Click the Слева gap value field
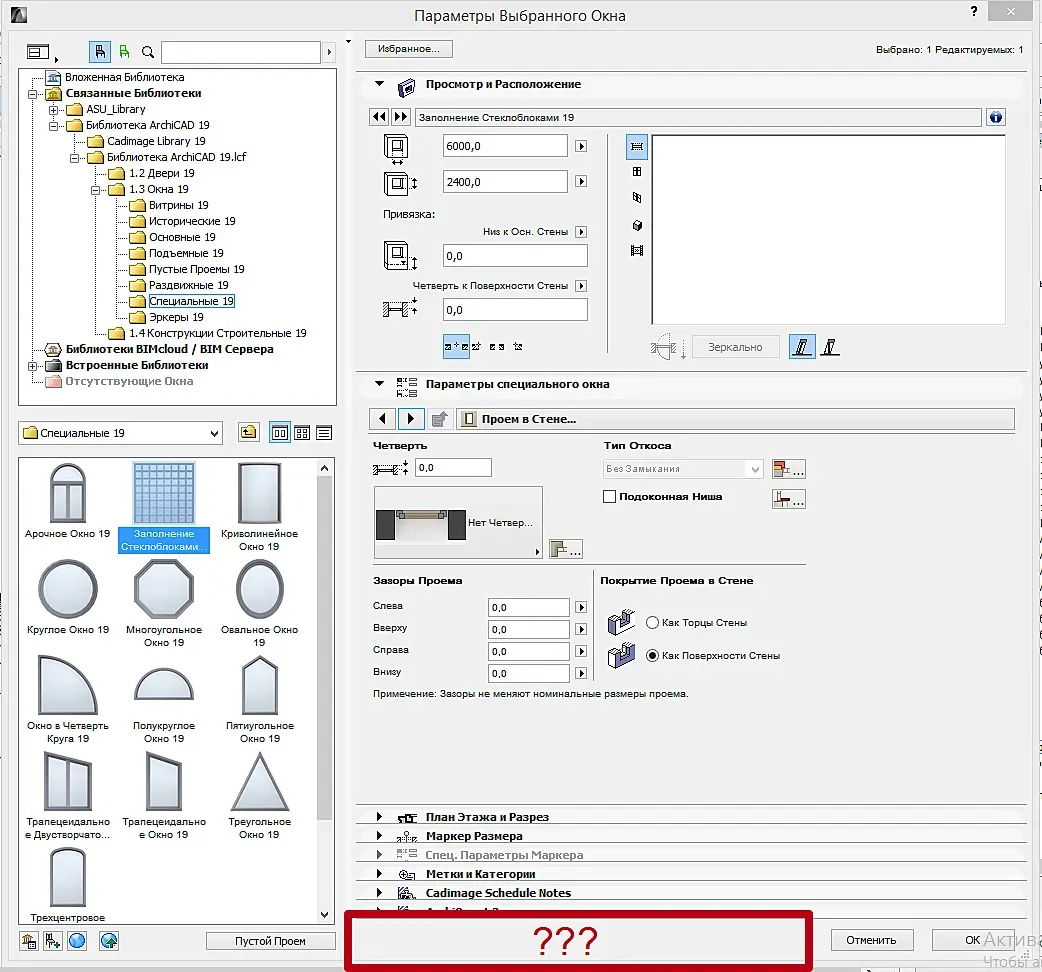This screenshot has height=972, width=1042. pyautogui.click(x=528, y=607)
